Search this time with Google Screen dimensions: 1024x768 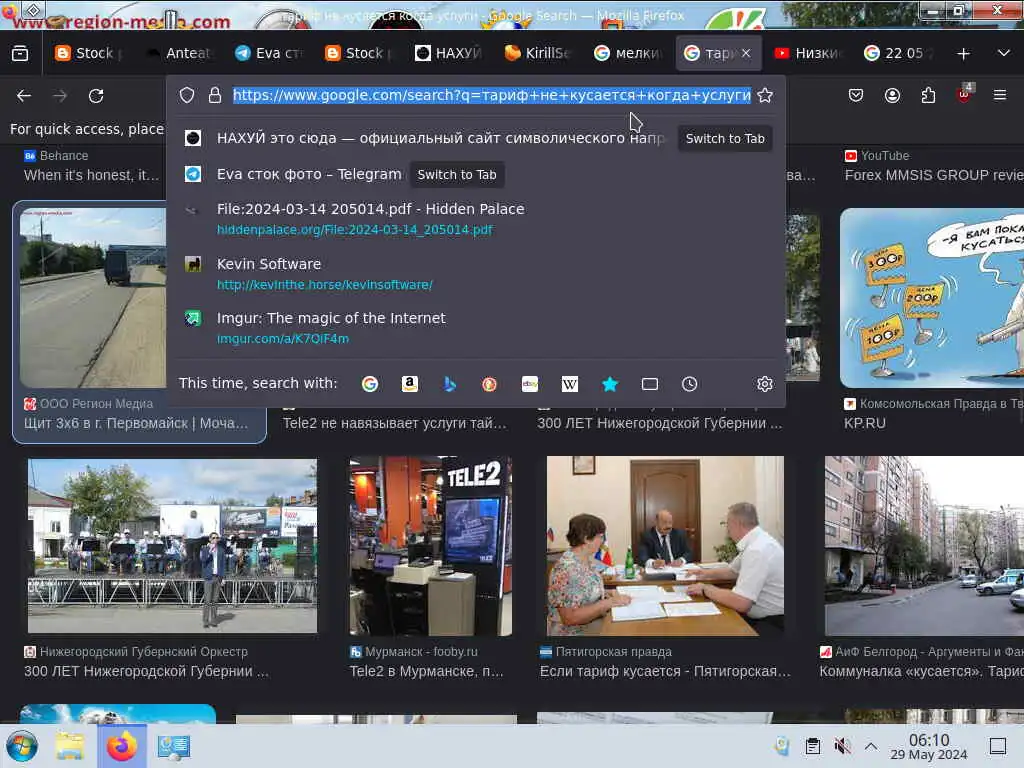[370, 384]
